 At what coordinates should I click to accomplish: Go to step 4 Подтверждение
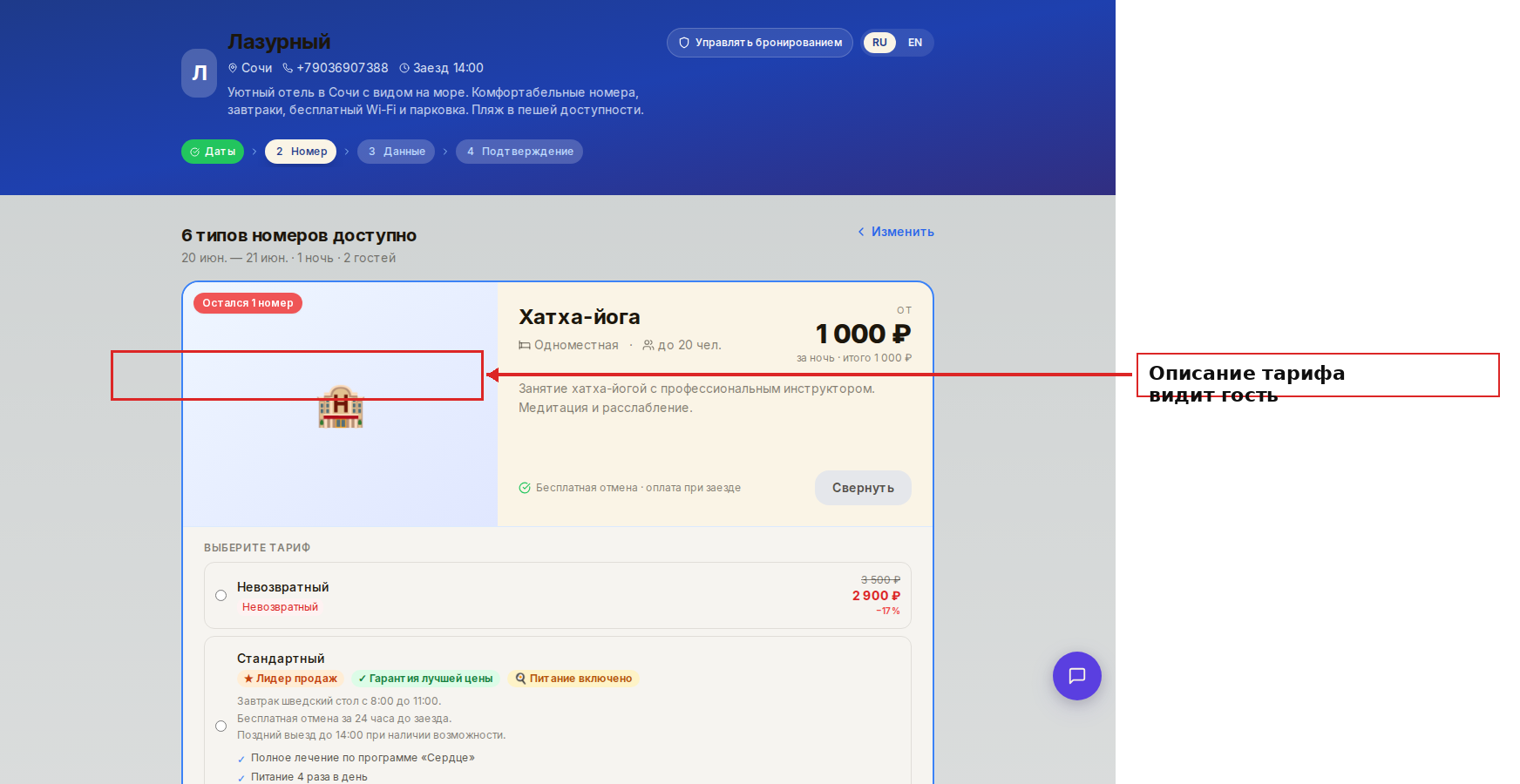(x=519, y=152)
